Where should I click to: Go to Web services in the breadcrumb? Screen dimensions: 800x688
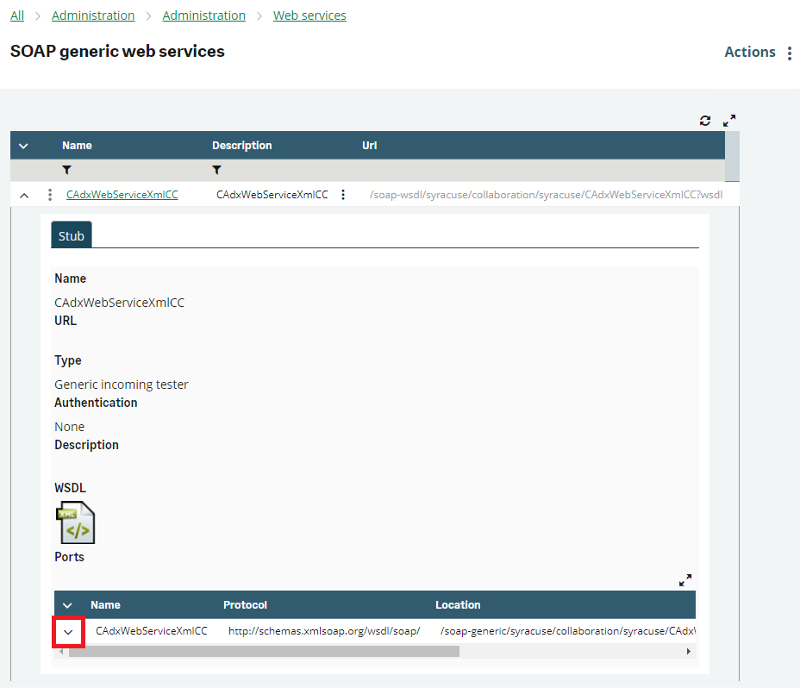tap(310, 16)
